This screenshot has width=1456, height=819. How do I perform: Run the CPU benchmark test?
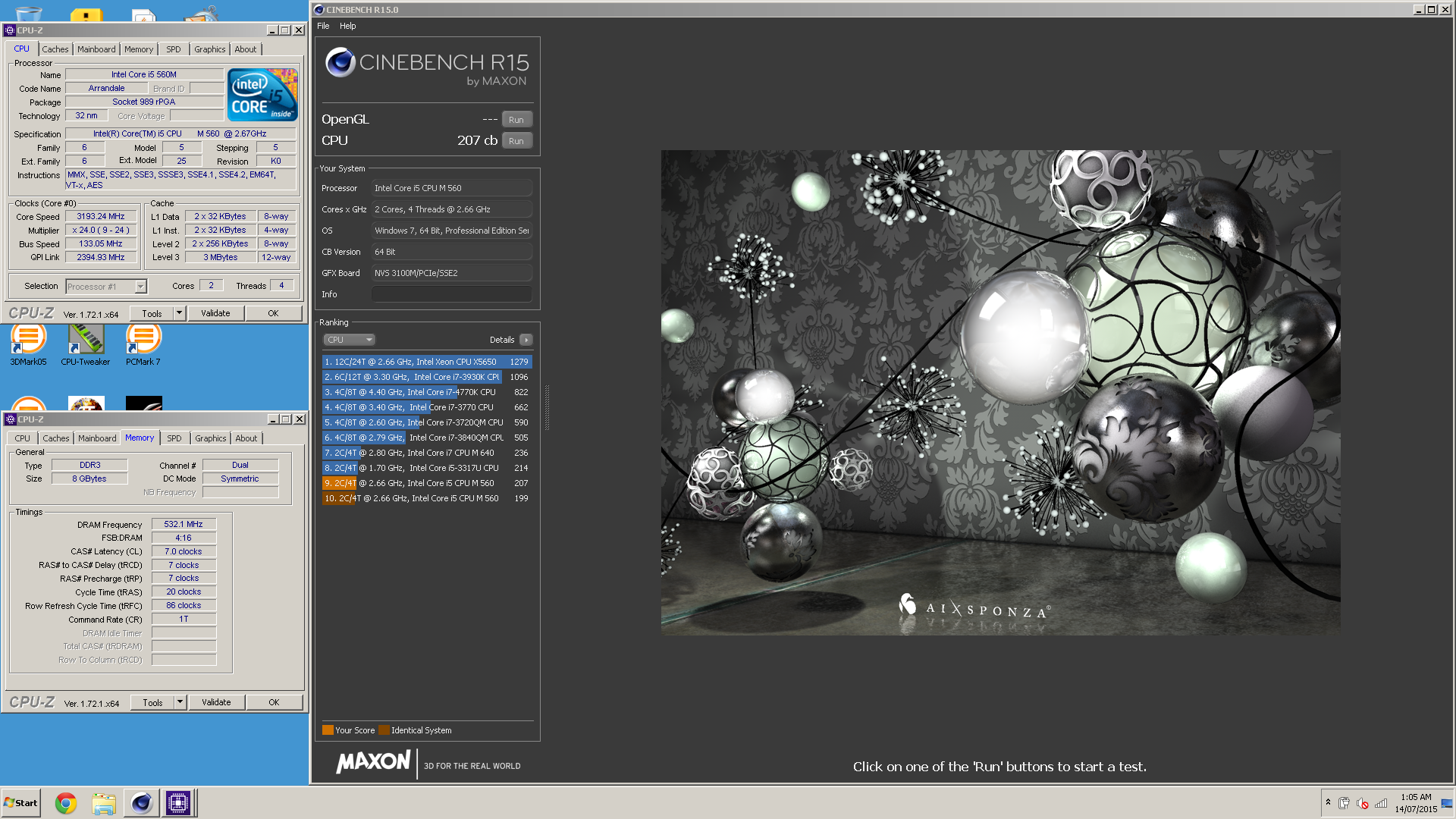click(516, 141)
